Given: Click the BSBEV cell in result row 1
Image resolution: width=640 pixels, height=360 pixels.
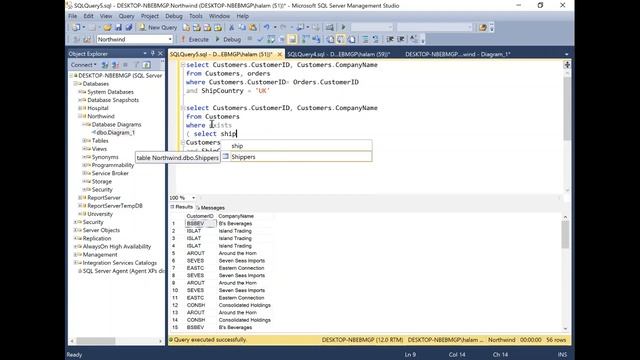Looking at the screenshot, I should [201, 224].
